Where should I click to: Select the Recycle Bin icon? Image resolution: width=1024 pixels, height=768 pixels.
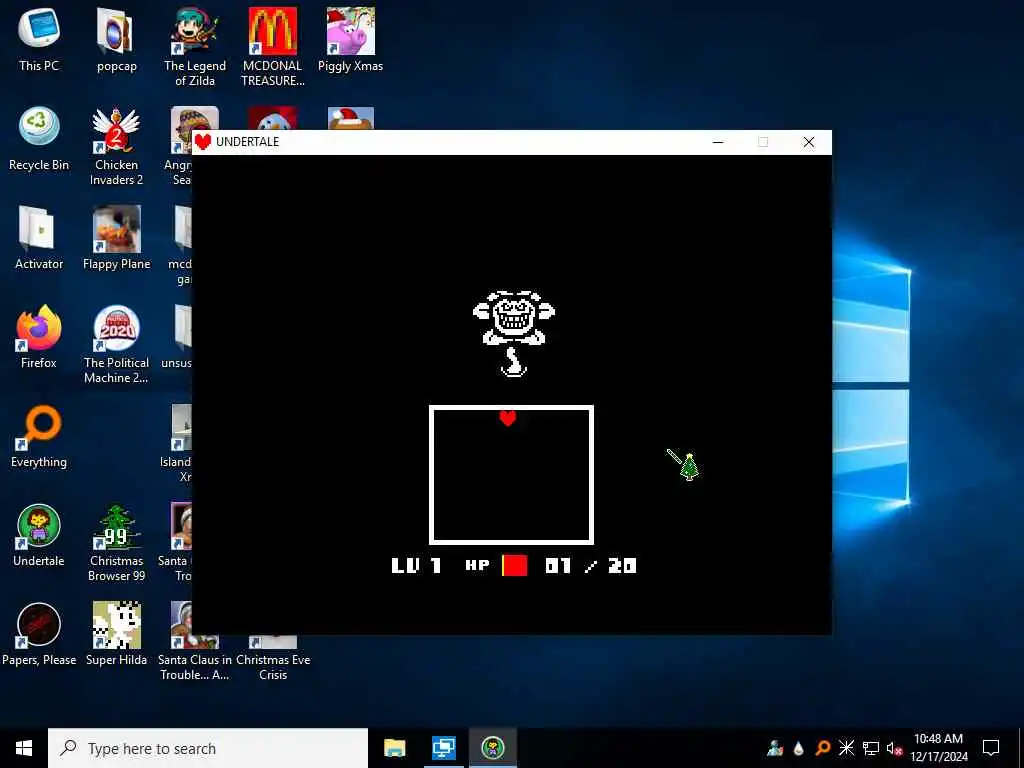(x=39, y=138)
